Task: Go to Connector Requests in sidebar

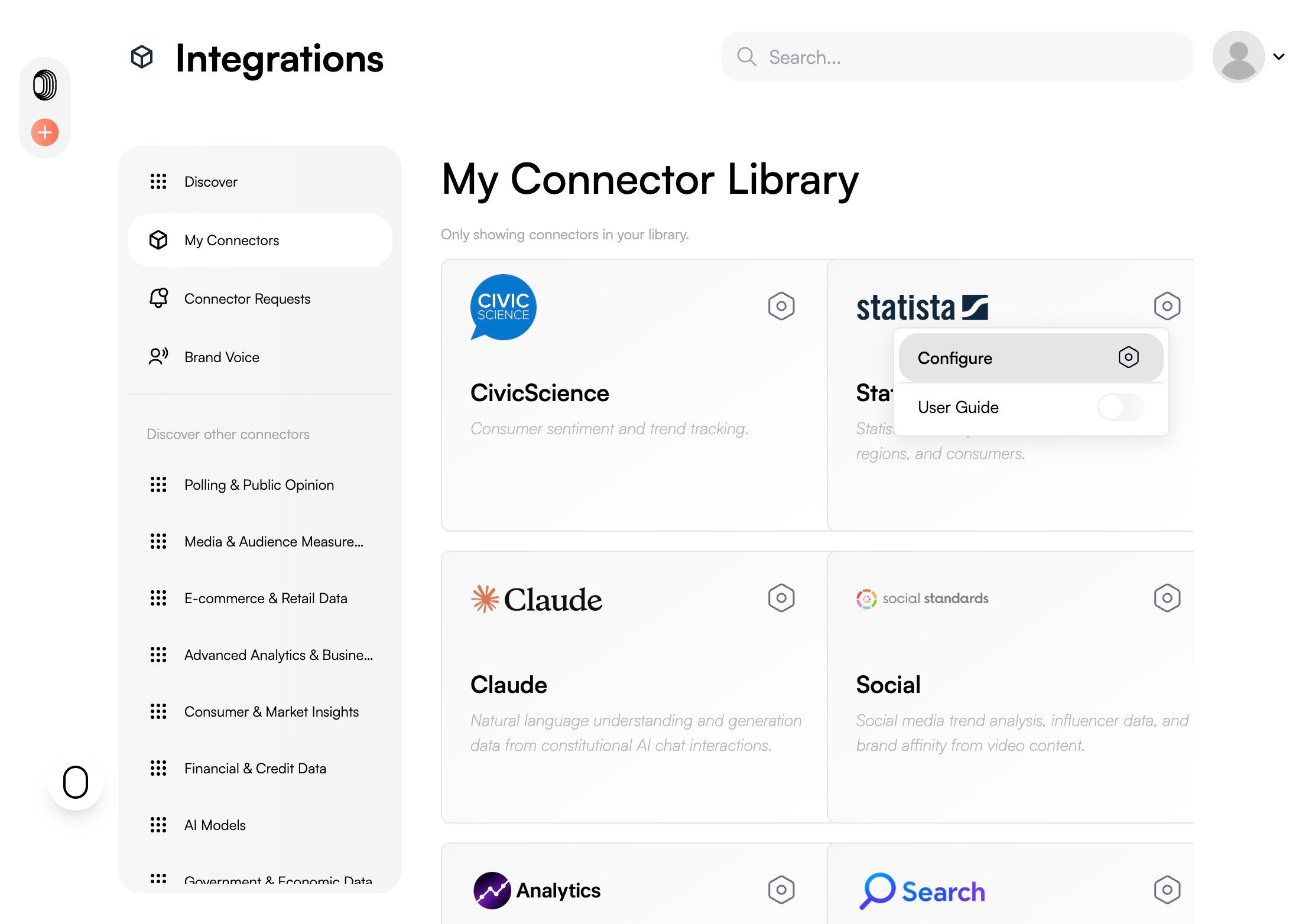Action: [x=247, y=299]
